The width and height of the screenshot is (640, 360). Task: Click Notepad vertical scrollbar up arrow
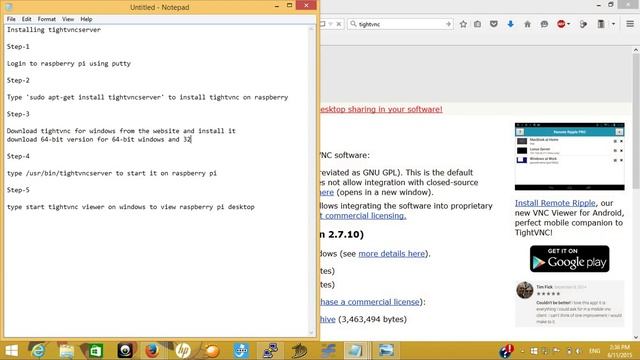[312, 29]
